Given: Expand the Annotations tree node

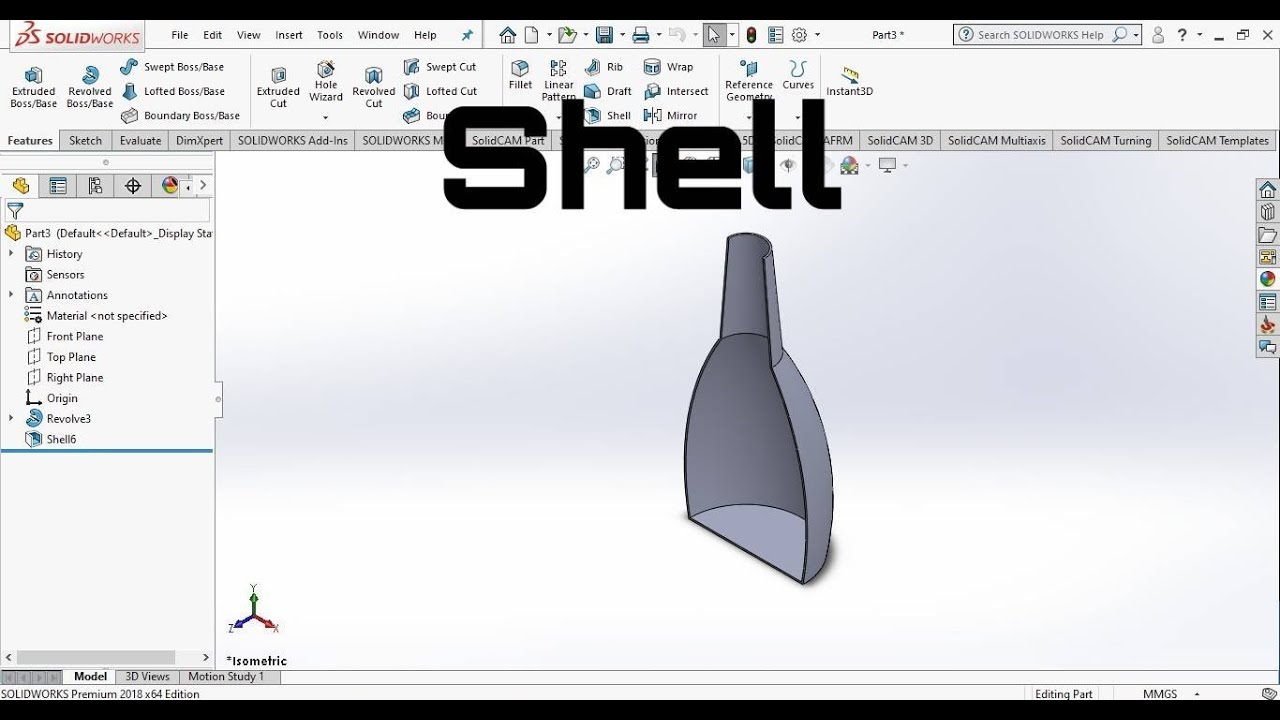Looking at the screenshot, I should click(x=11, y=295).
